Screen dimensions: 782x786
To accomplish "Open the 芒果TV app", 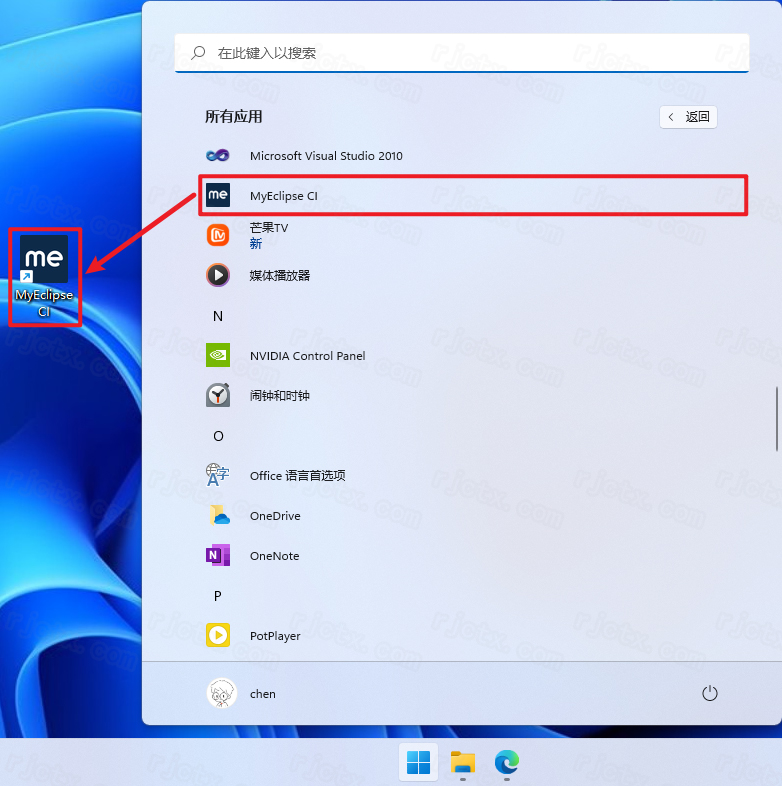I will point(268,235).
